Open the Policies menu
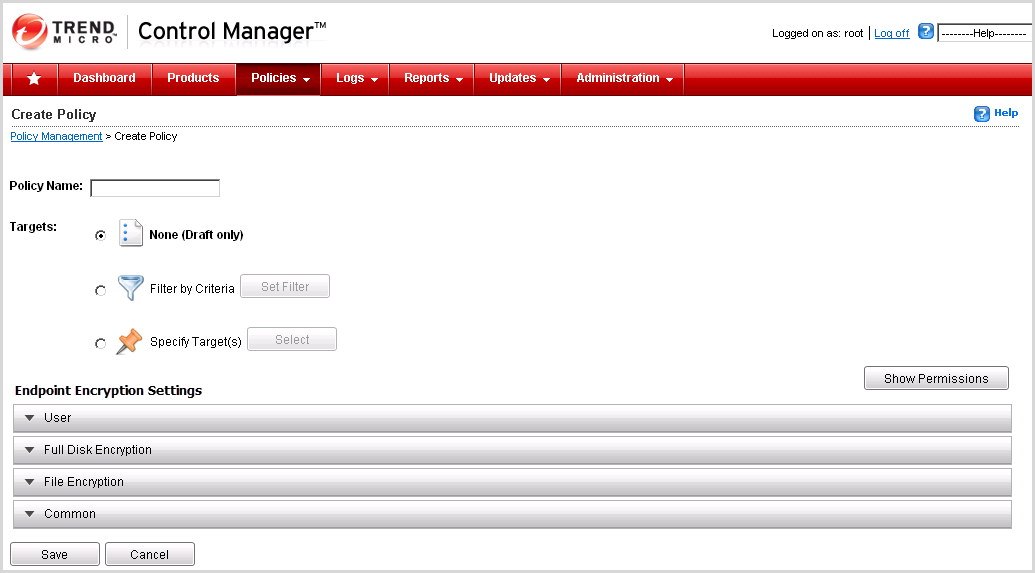Viewport: 1035px width, 573px height. point(279,78)
